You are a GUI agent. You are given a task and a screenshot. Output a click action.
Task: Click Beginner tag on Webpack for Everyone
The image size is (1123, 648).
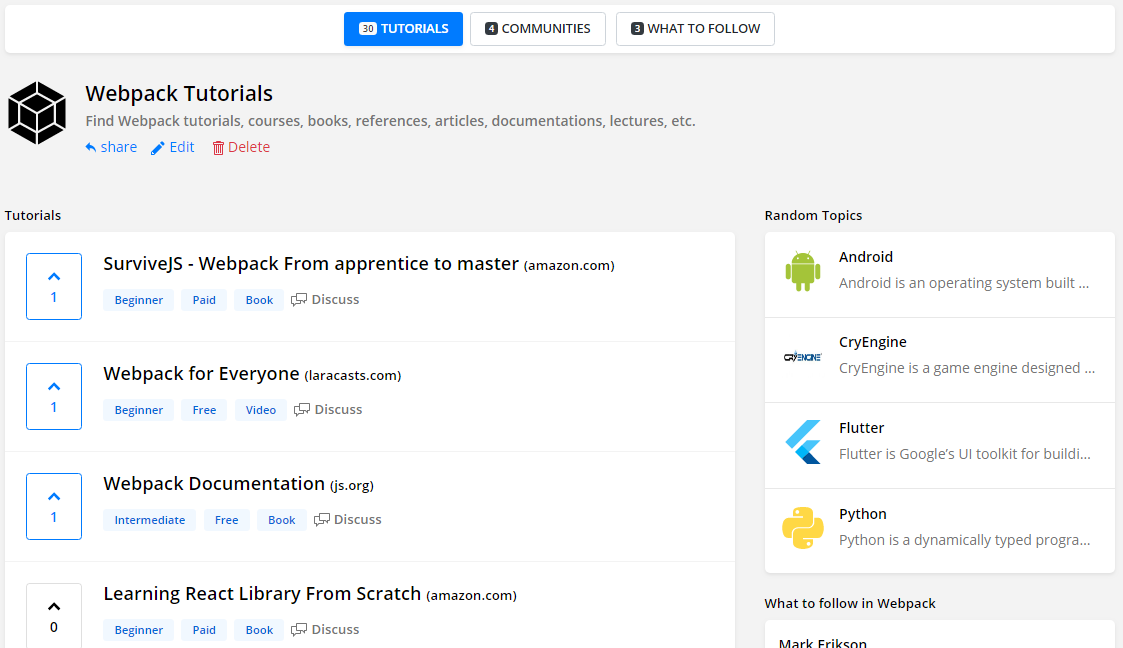(x=138, y=410)
